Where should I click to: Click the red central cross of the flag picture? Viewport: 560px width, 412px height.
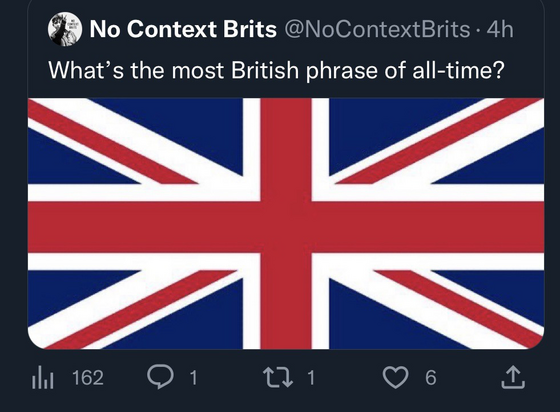click(x=286, y=227)
